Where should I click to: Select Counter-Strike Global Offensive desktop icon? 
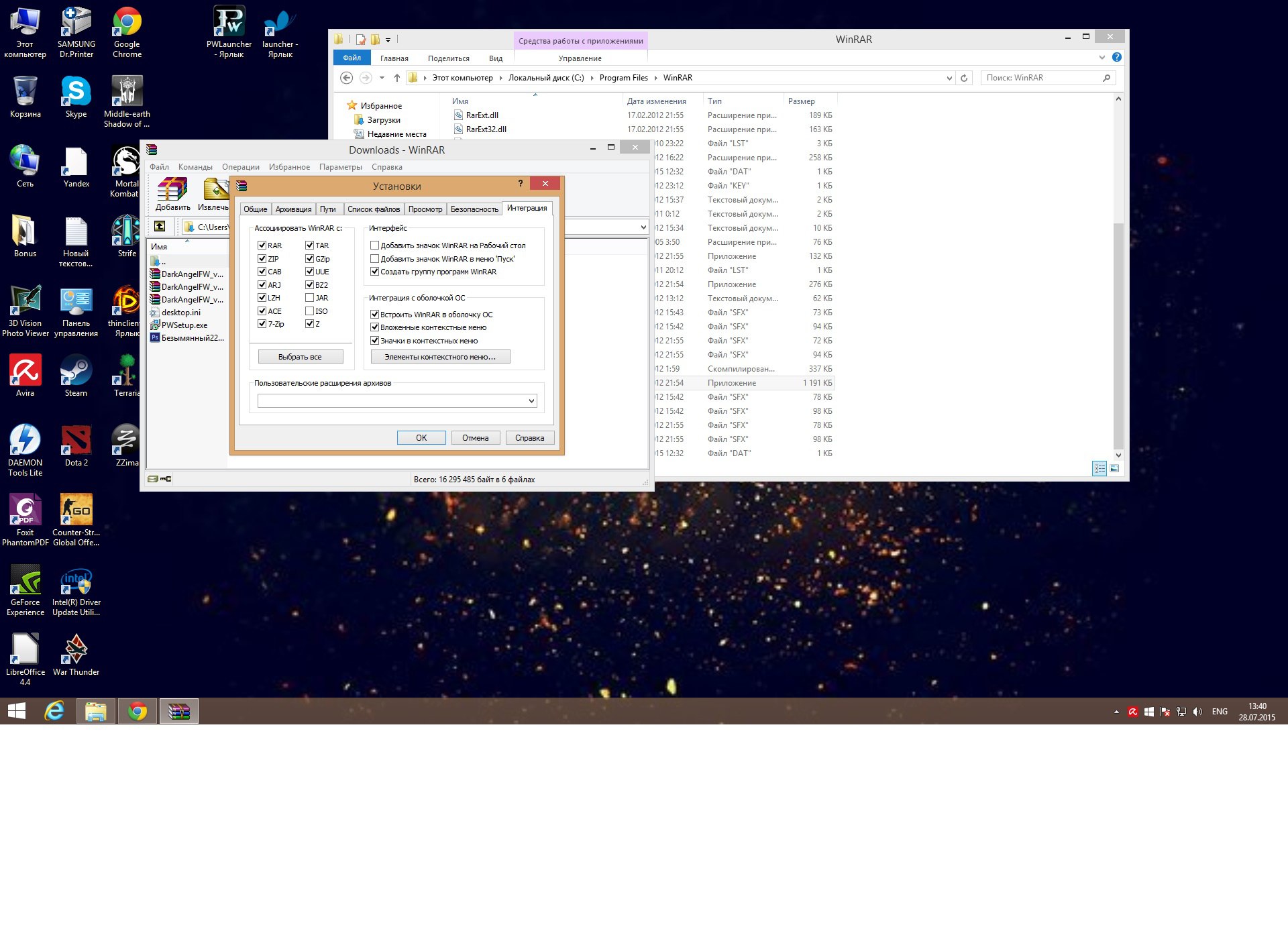[76, 520]
